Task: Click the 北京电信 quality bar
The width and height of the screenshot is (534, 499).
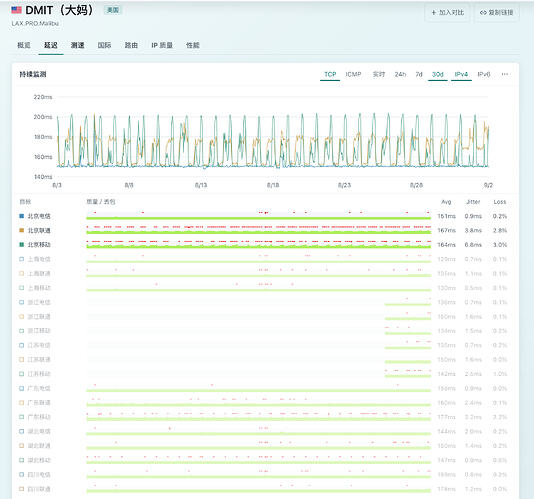Action: [258, 216]
